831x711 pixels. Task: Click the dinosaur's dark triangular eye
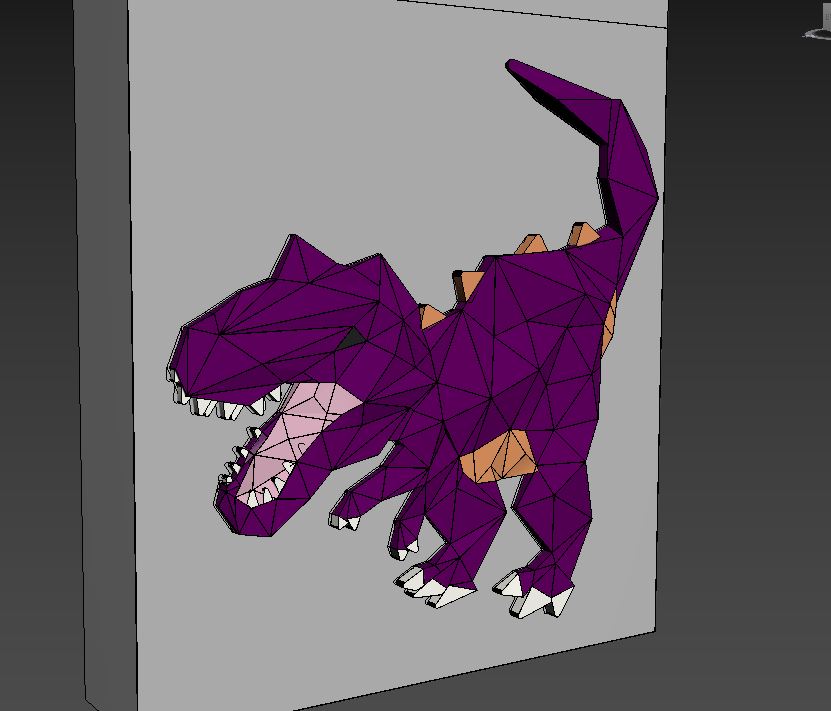[350, 340]
